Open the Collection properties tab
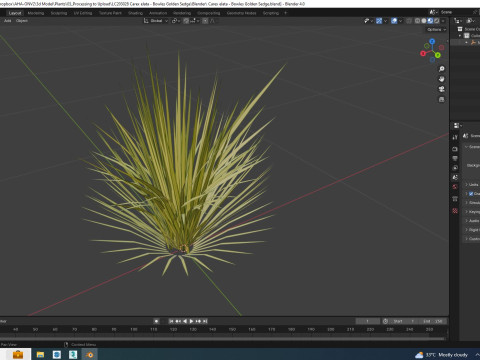This screenshot has height=360, width=480. [455, 199]
